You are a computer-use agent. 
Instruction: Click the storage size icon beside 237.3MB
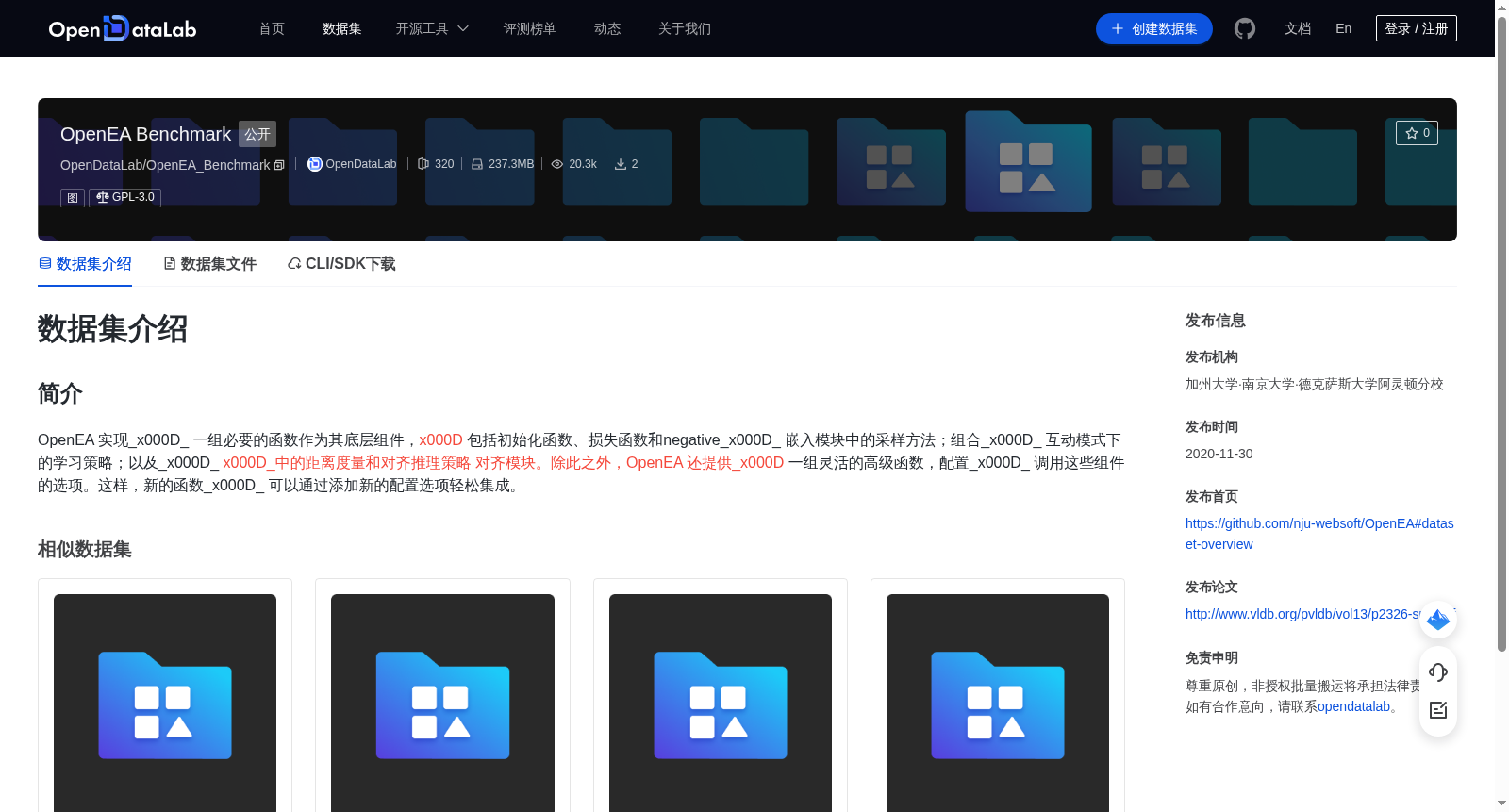477,164
